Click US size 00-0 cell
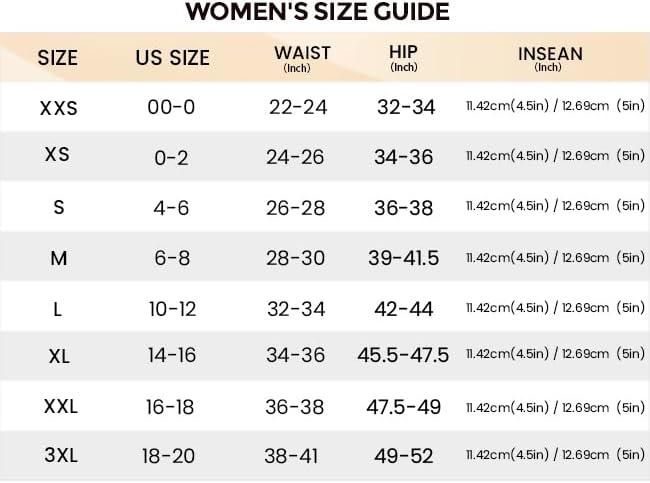This screenshot has height=483, width=650. [x=171, y=107]
